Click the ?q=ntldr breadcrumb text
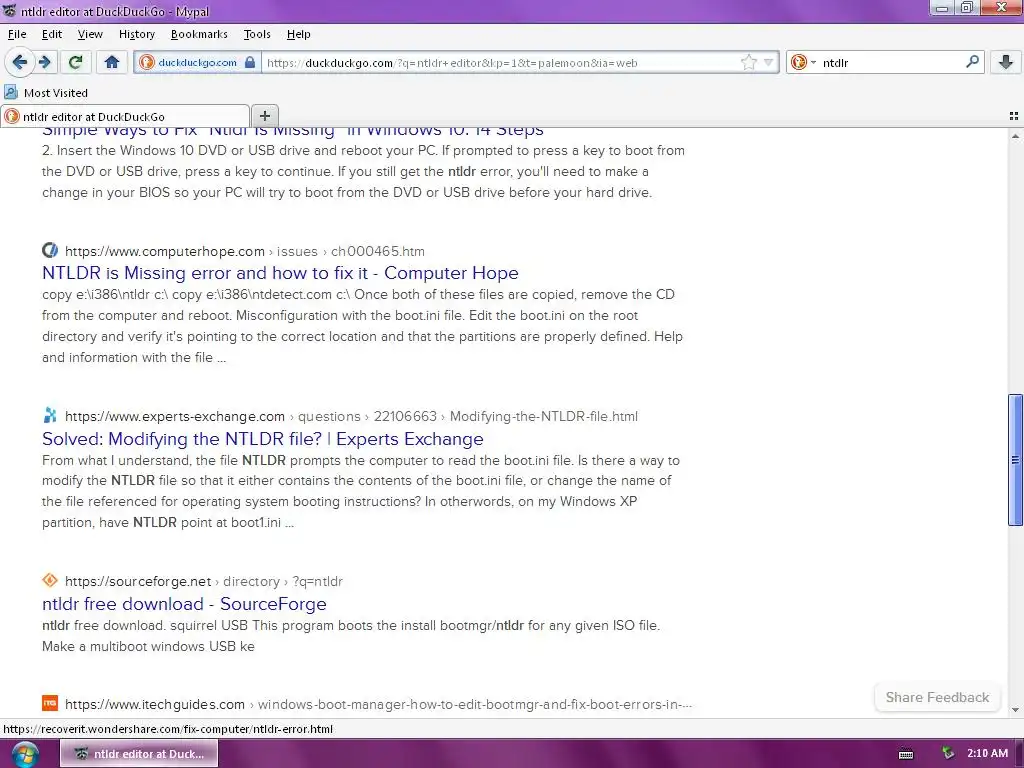Viewport: 1024px width, 768px height. point(317,581)
